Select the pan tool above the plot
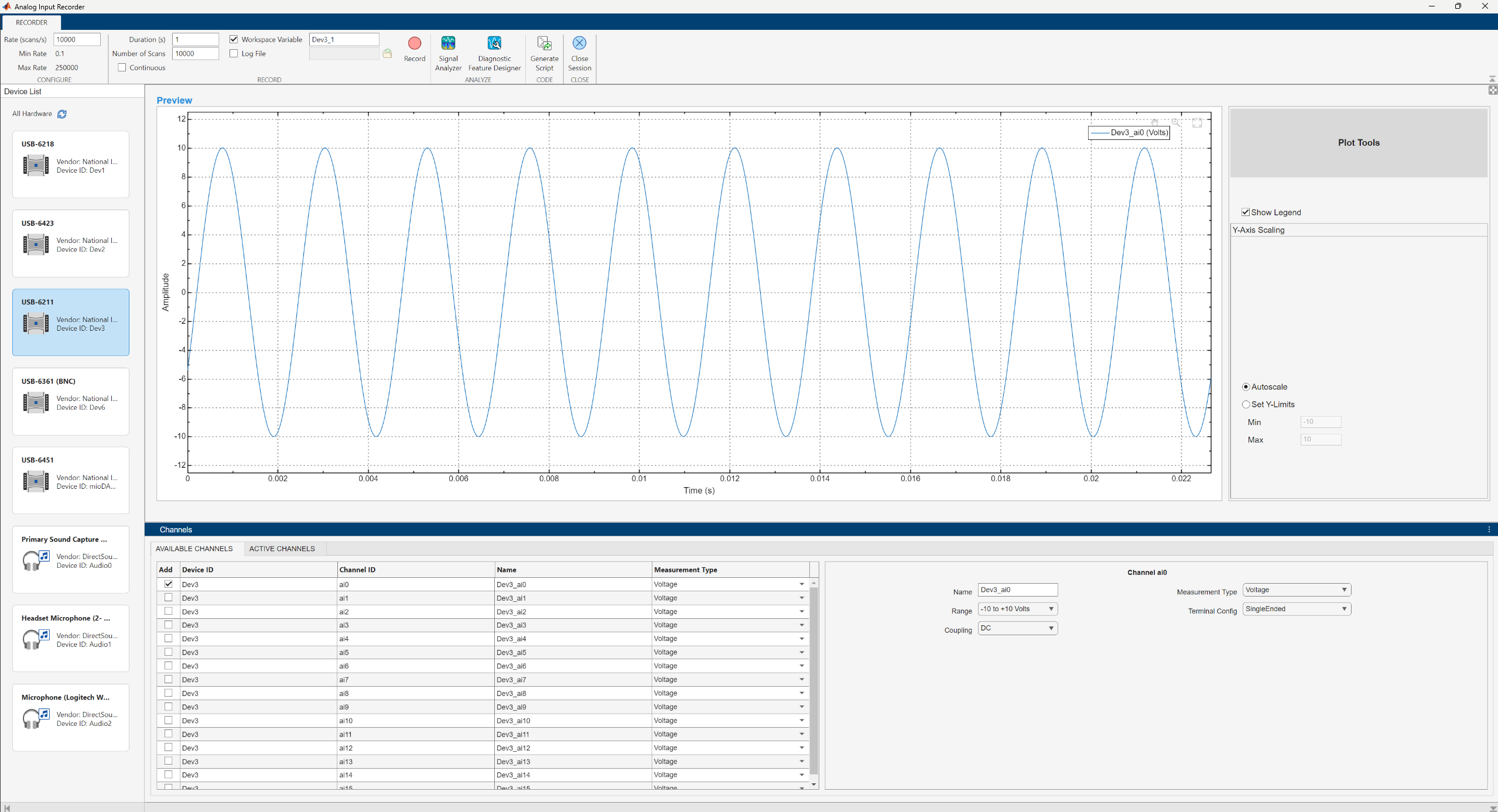The width and height of the screenshot is (1498, 812). point(1155,122)
